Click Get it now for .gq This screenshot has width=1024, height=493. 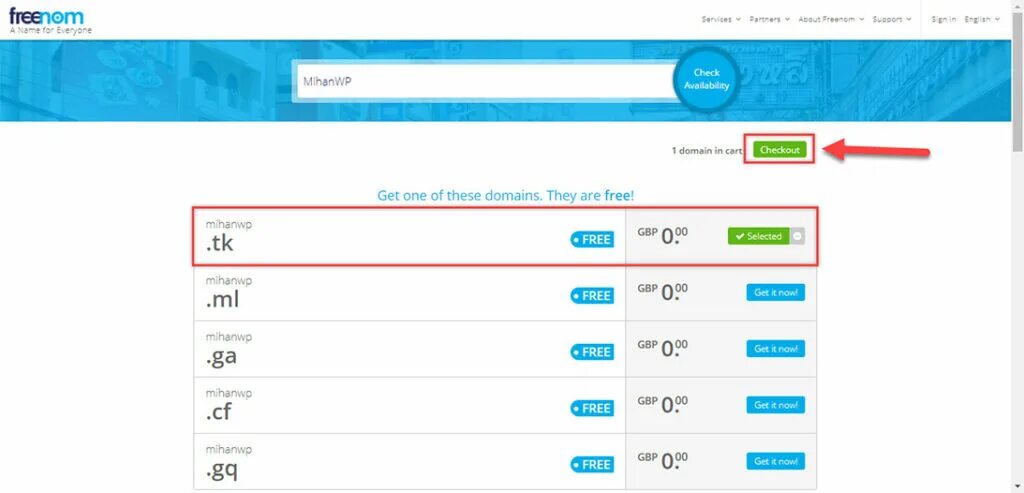tap(776, 461)
